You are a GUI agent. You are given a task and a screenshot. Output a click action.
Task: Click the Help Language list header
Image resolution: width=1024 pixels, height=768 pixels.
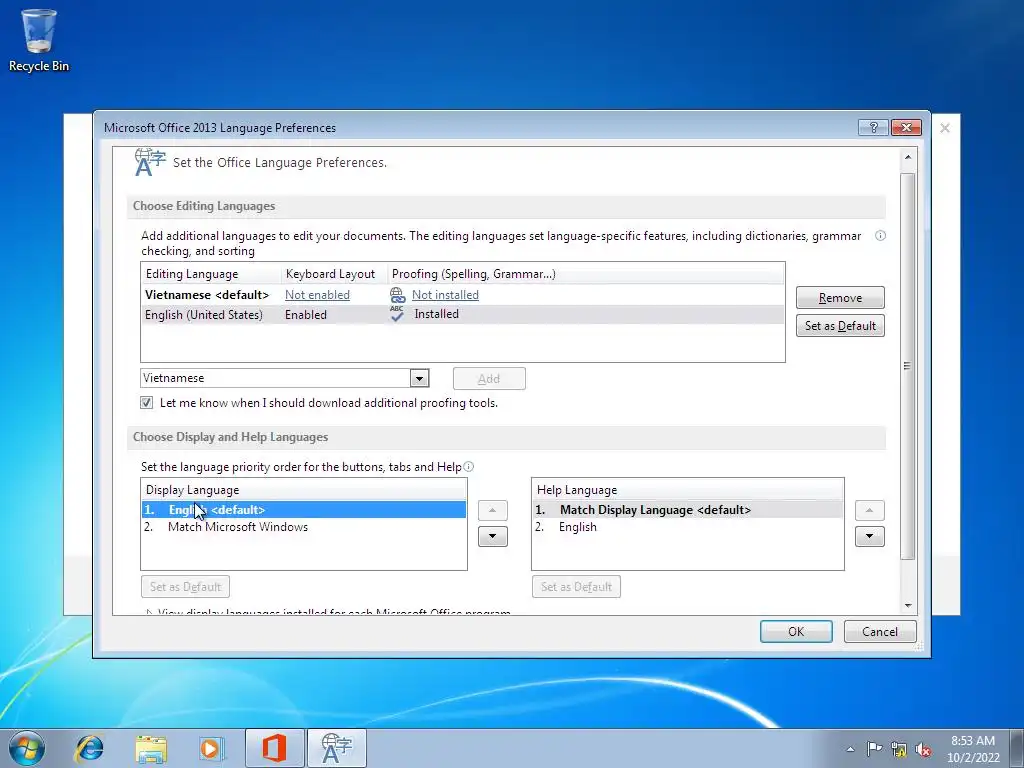pyautogui.click(x=688, y=490)
